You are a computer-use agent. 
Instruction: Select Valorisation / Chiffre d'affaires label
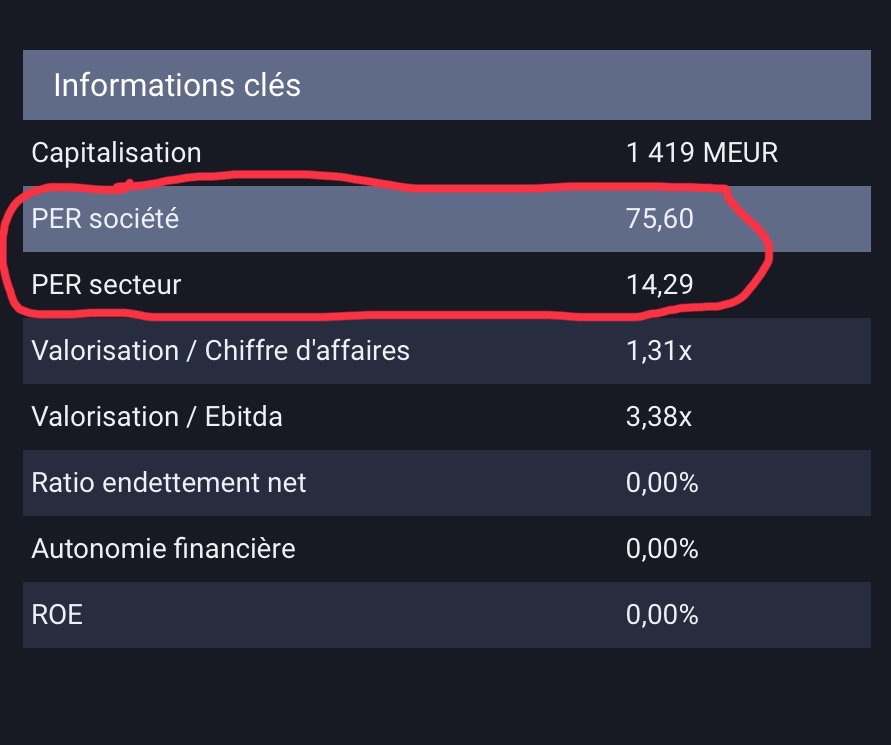[220, 351]
